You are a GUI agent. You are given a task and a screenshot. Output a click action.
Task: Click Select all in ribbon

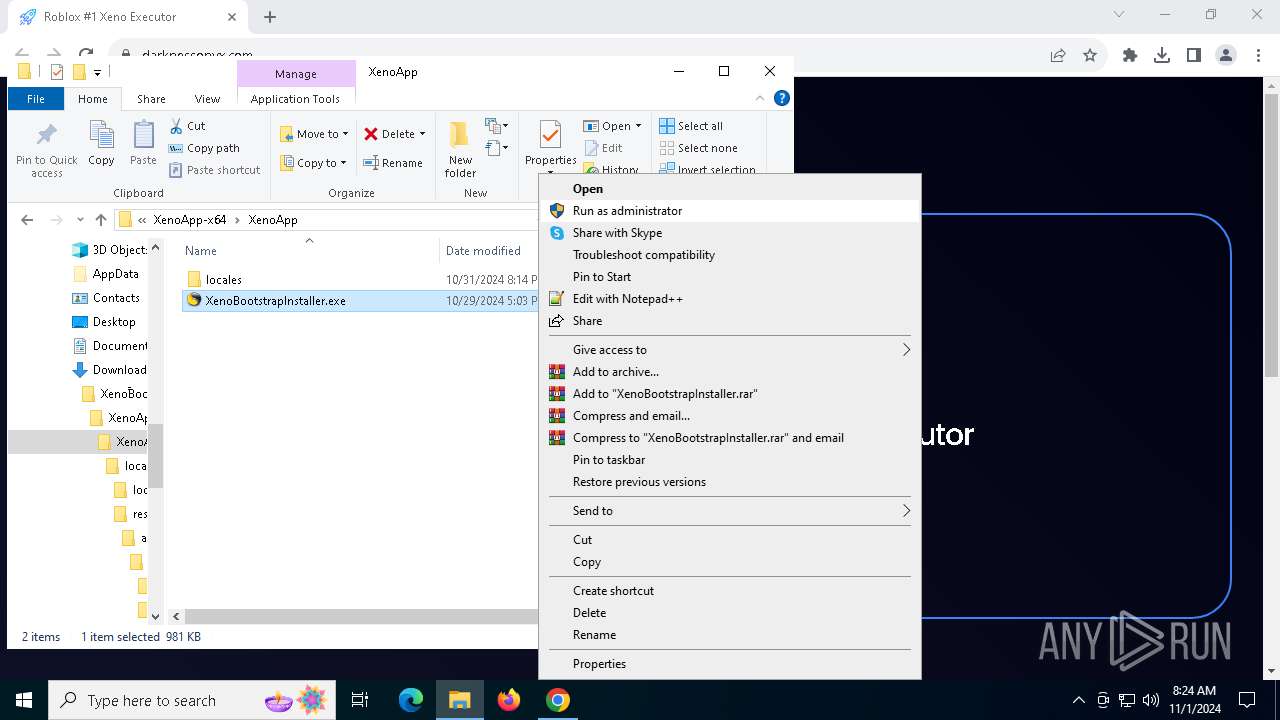point(691,126)
